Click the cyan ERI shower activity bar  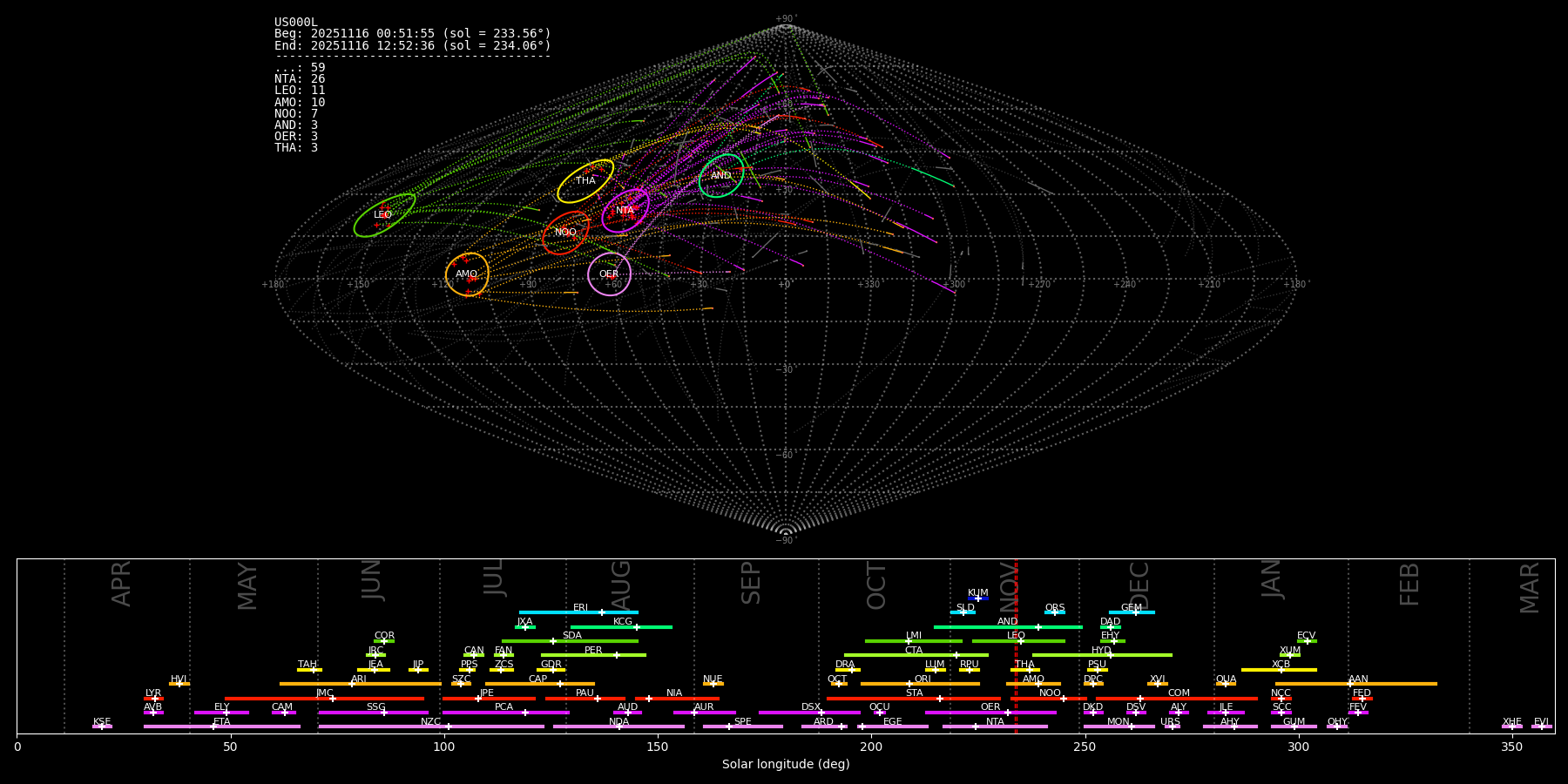(578, 612)
